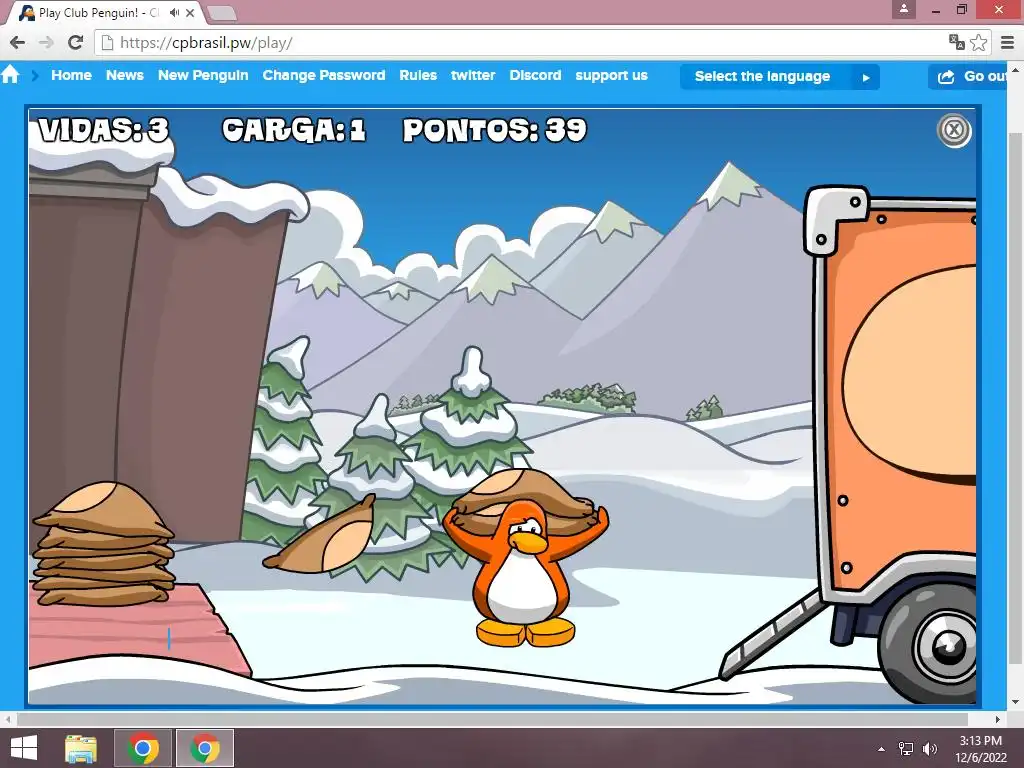Click the stack of coffee bags
The height and width of the screenshot is (768, 1024).
[104, 544]
